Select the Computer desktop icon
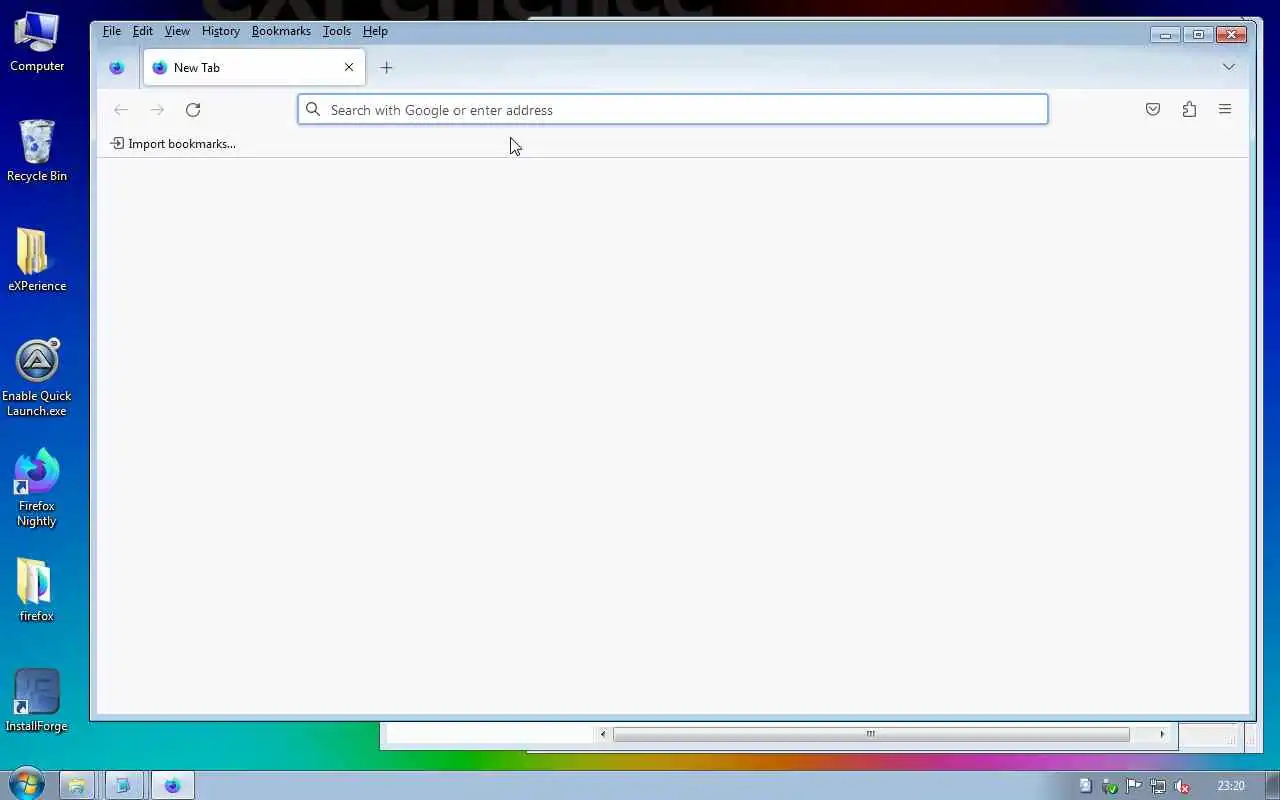This screenshot has height=800, width=1280. coord(37,42)
